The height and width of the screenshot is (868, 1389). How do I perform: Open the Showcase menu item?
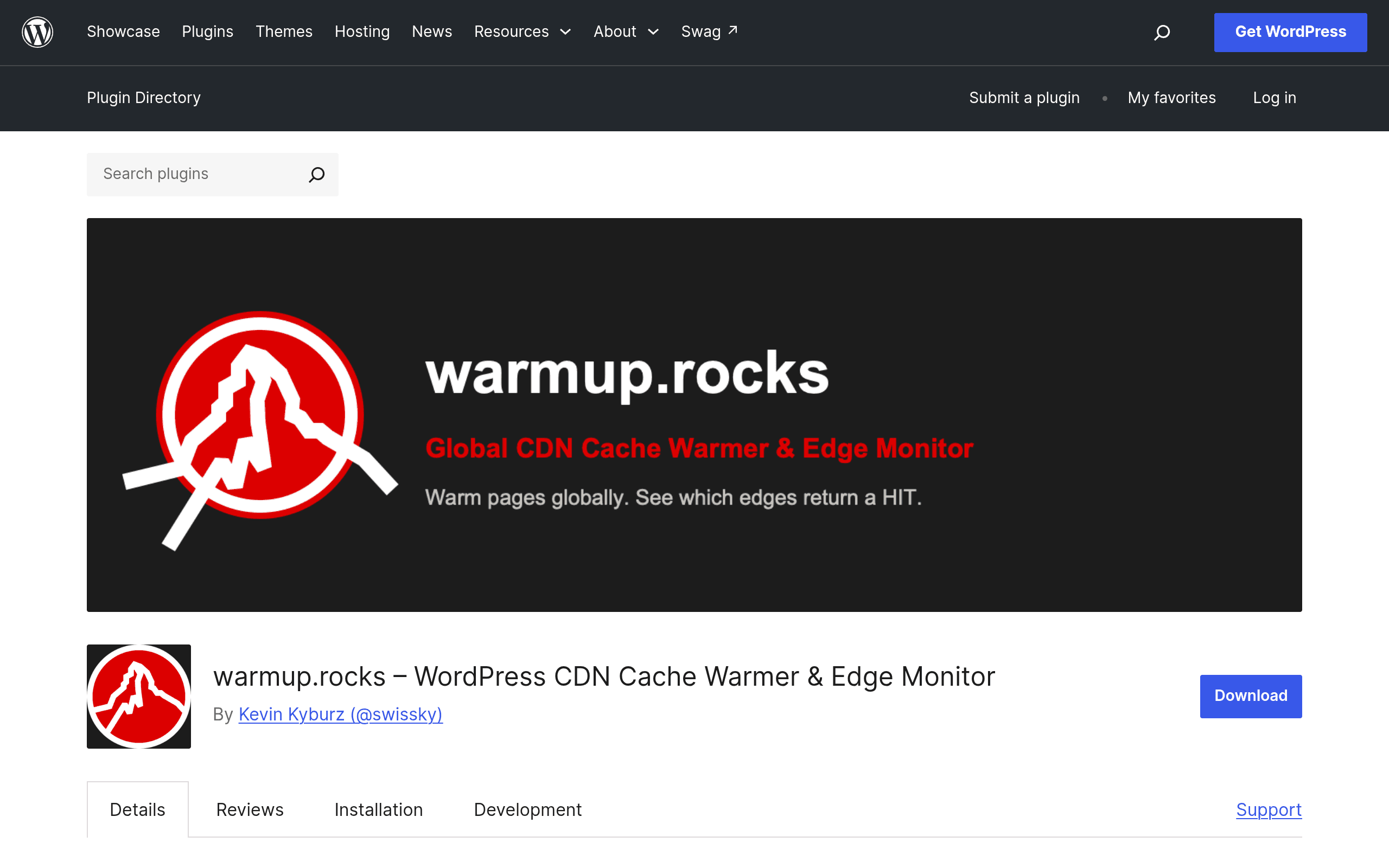123,31
